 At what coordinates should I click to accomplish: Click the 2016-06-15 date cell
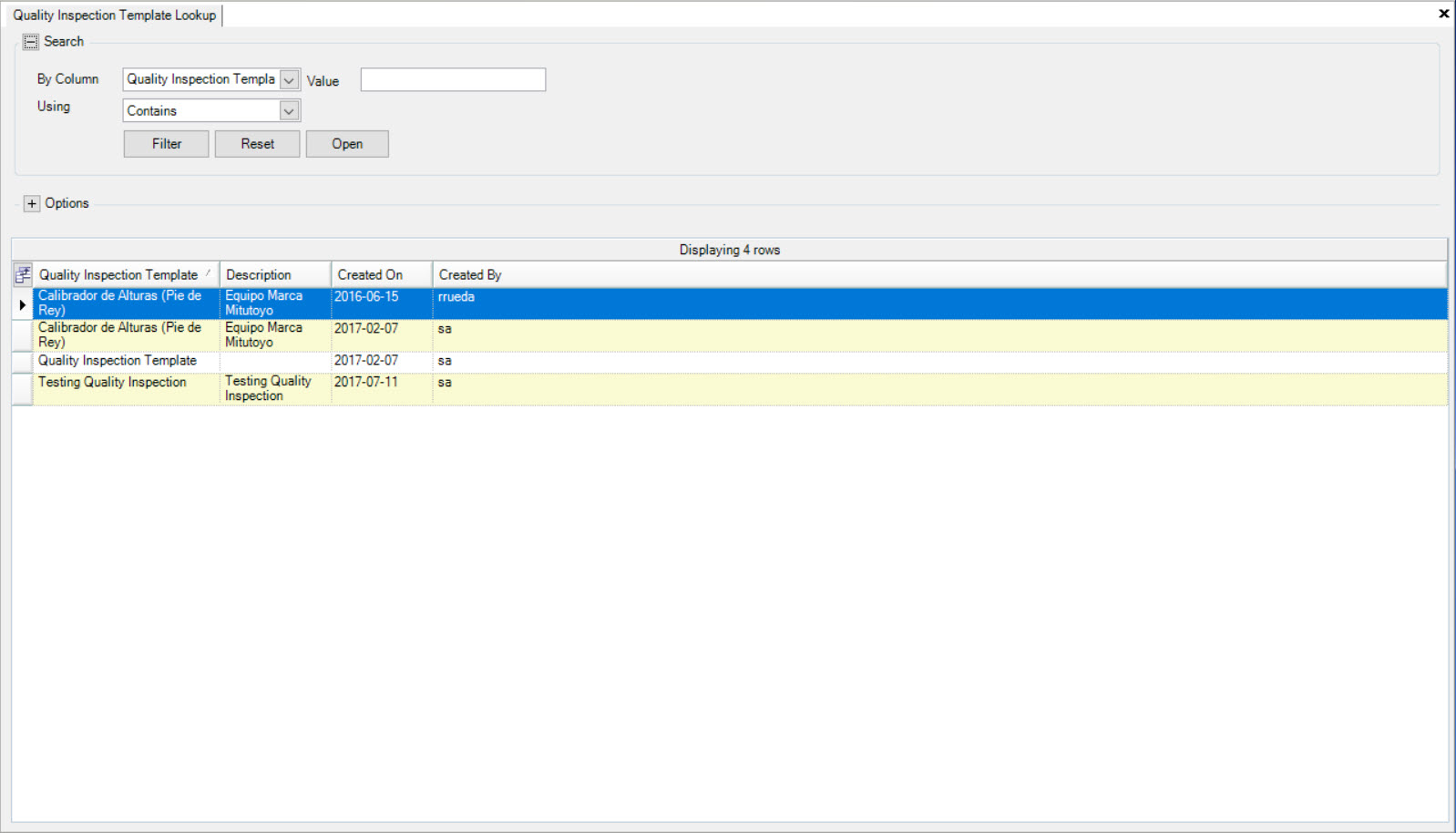point(382,303)
